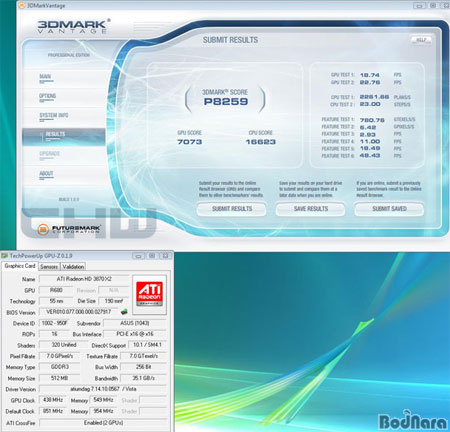This screenshot has width=450, height=432.
Task: Click the GPU Clock field '438 MHz'
Action: click(x=53, y=400)
